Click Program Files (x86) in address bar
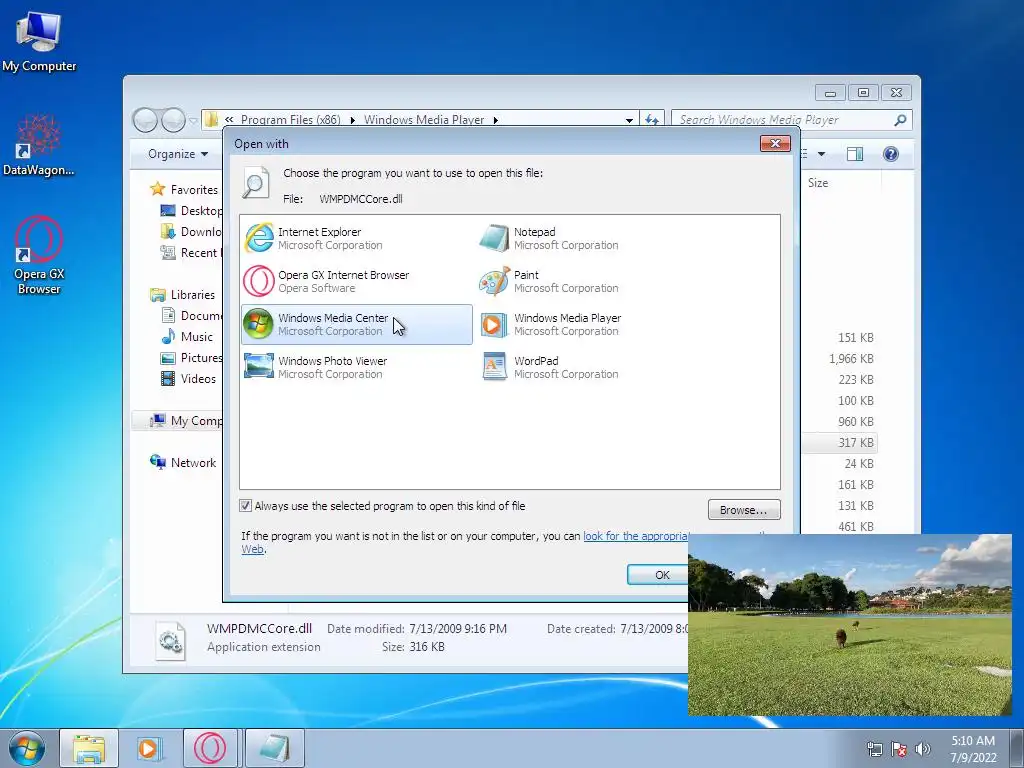This screenshot has height=768, width=1024. 291,120
